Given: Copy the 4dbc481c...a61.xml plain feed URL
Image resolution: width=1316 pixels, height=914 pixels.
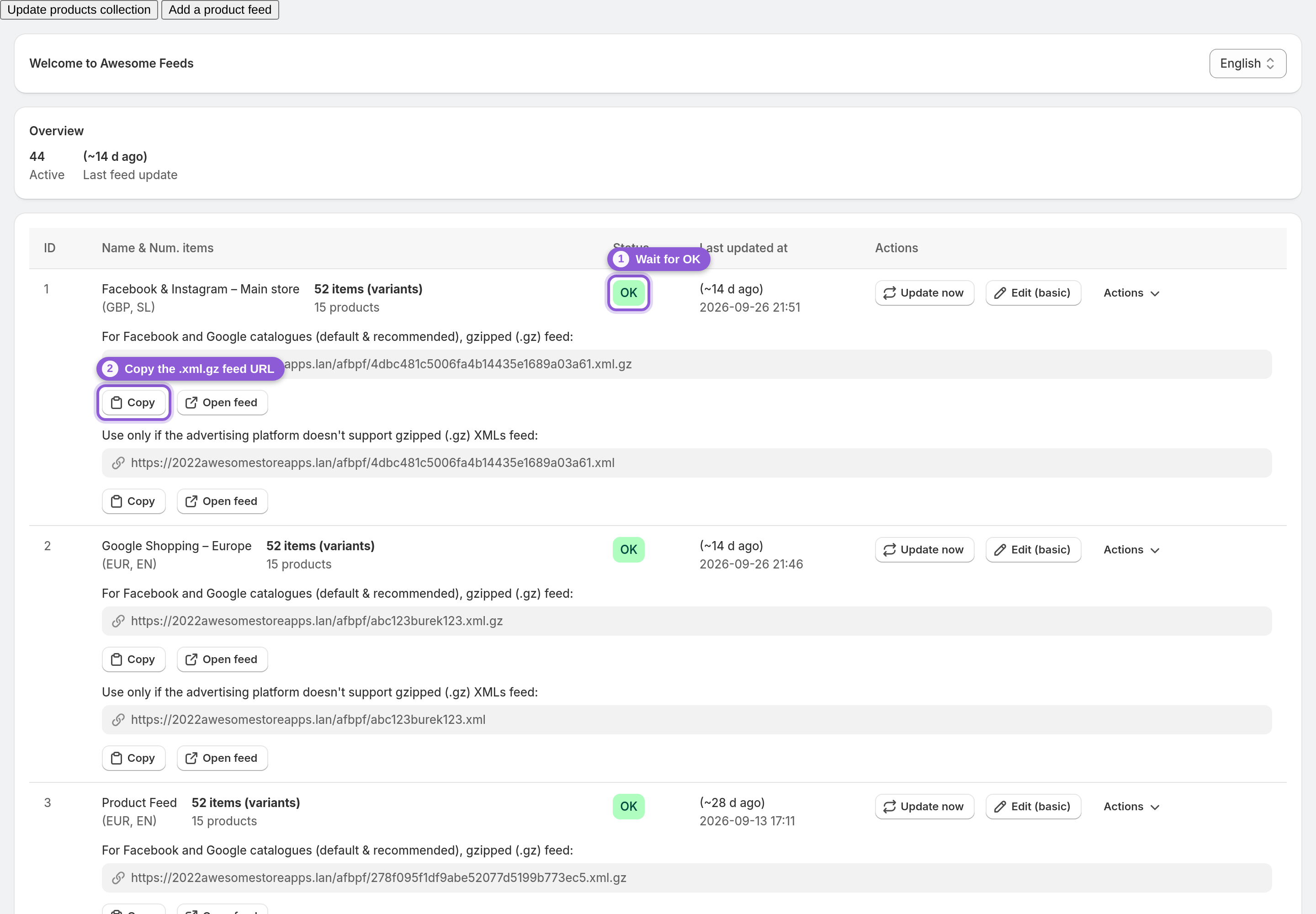Looking at the screenshot, I should (133, 501).
